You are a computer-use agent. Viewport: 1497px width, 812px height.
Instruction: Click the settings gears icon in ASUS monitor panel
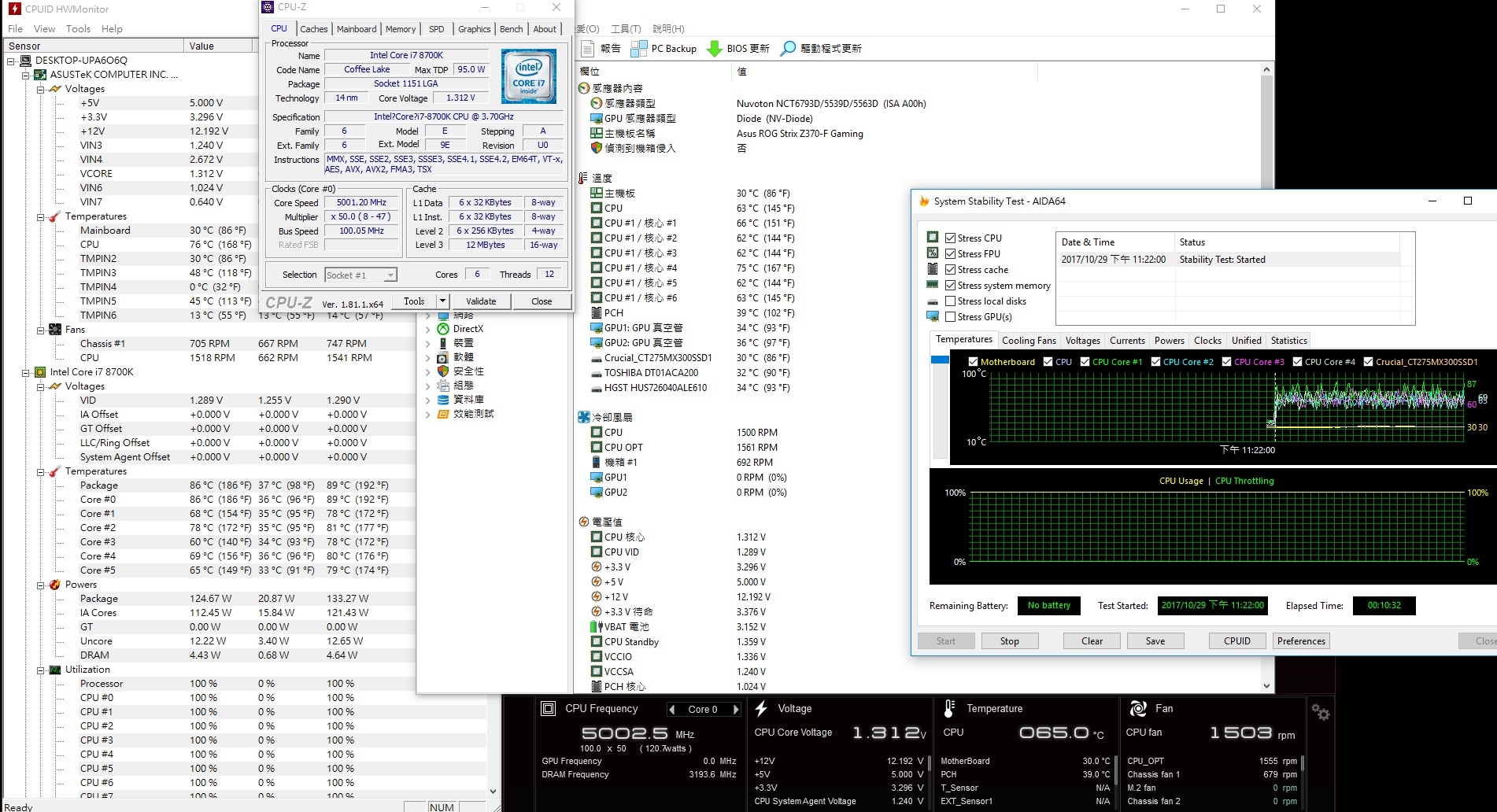click(1321, 712)
